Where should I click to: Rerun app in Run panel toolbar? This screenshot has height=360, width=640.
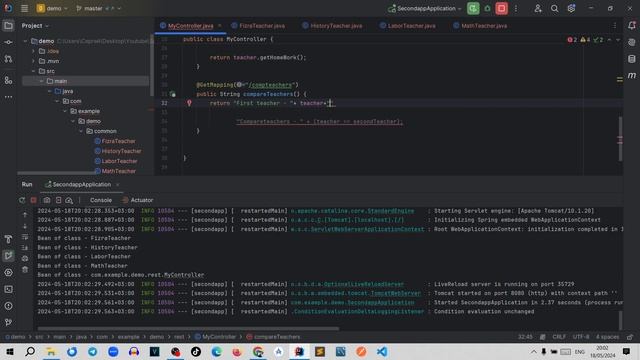pyautogui.click(x=22, y=200)
